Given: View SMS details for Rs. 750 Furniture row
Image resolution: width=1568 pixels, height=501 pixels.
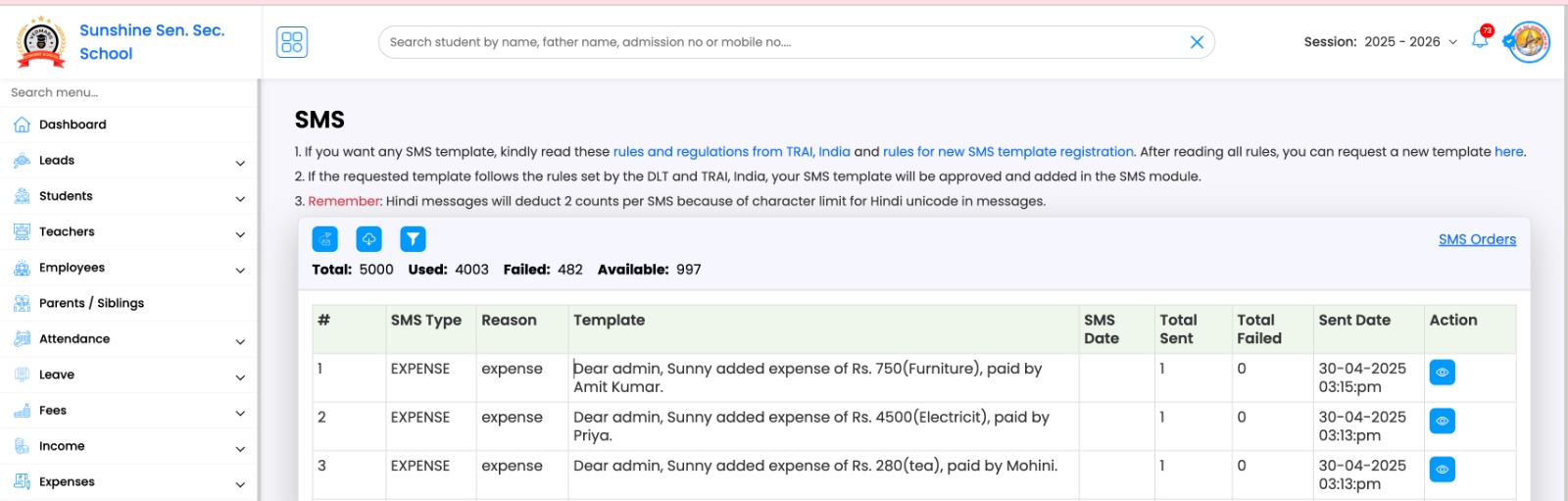Looking at the screenshot, I should tap(1442, 373).
